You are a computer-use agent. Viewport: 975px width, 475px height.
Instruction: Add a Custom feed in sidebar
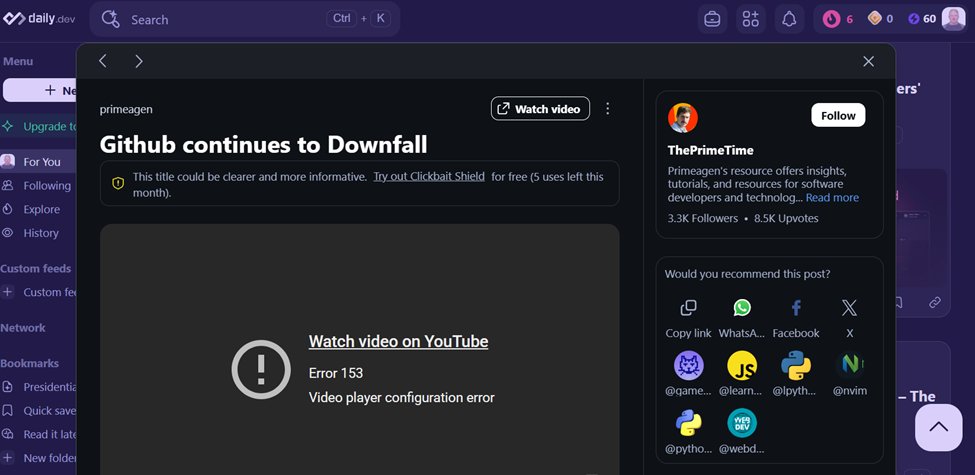pyautogui.click(x=39, y=292)
